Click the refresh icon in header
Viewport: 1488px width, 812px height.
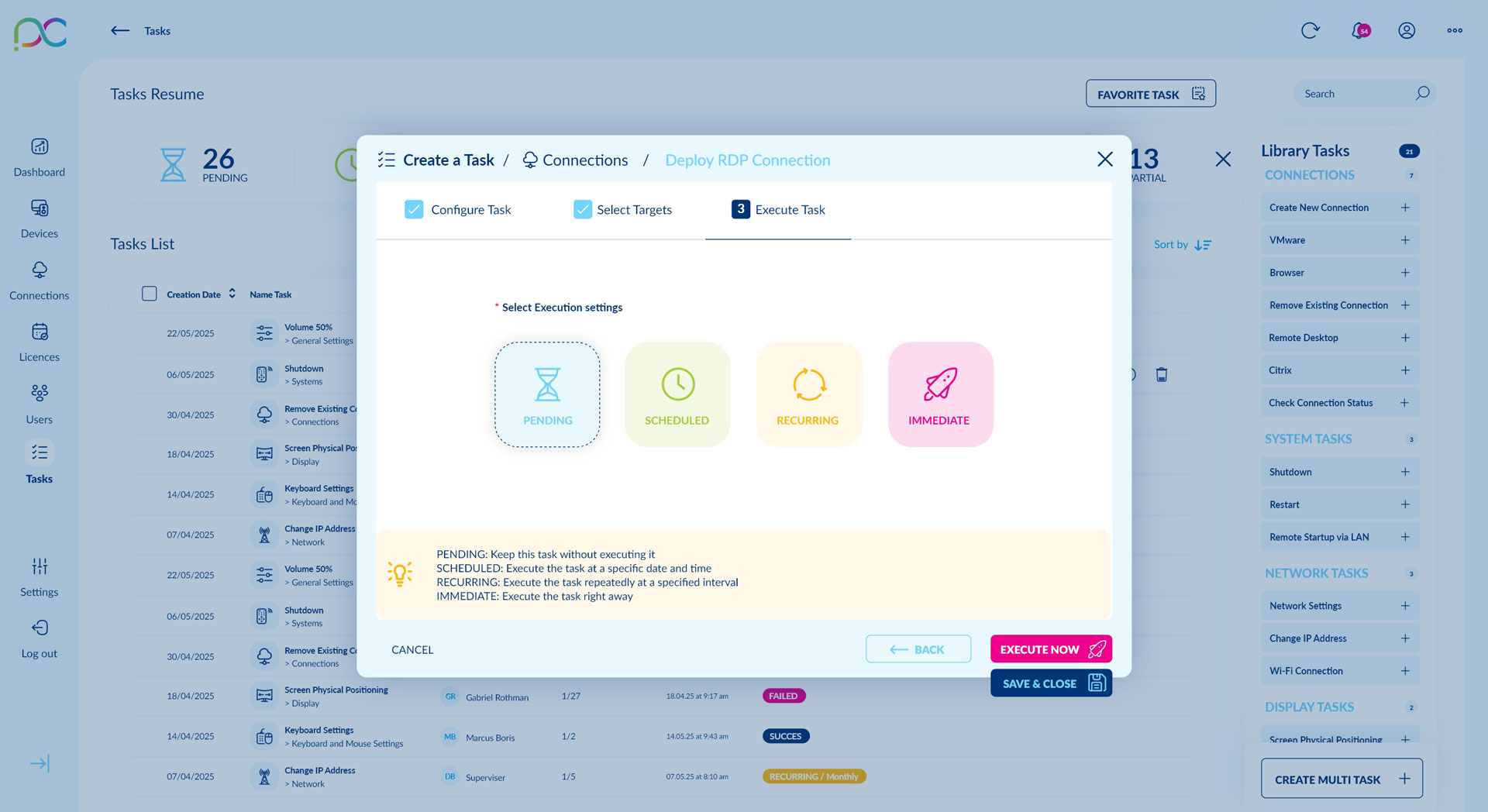[x=1310, y=31]
